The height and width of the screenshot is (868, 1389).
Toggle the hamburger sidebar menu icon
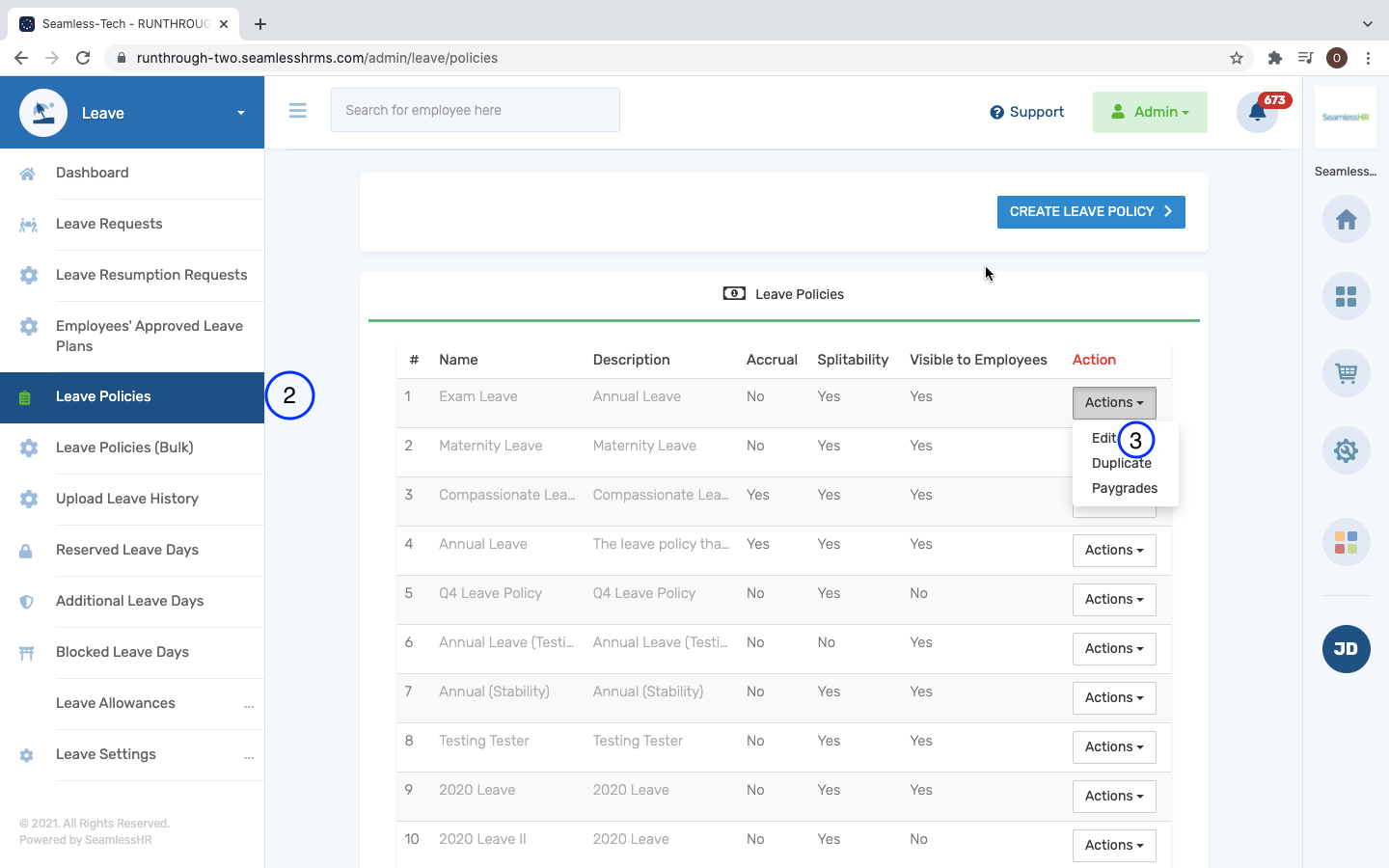297,111
